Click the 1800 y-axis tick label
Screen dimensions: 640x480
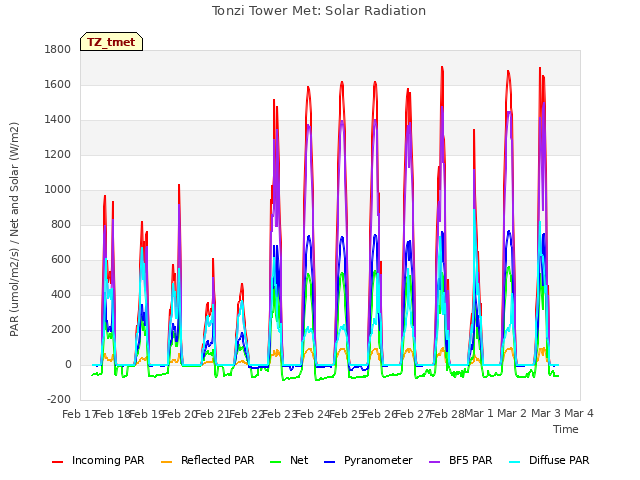pos(58,49)
